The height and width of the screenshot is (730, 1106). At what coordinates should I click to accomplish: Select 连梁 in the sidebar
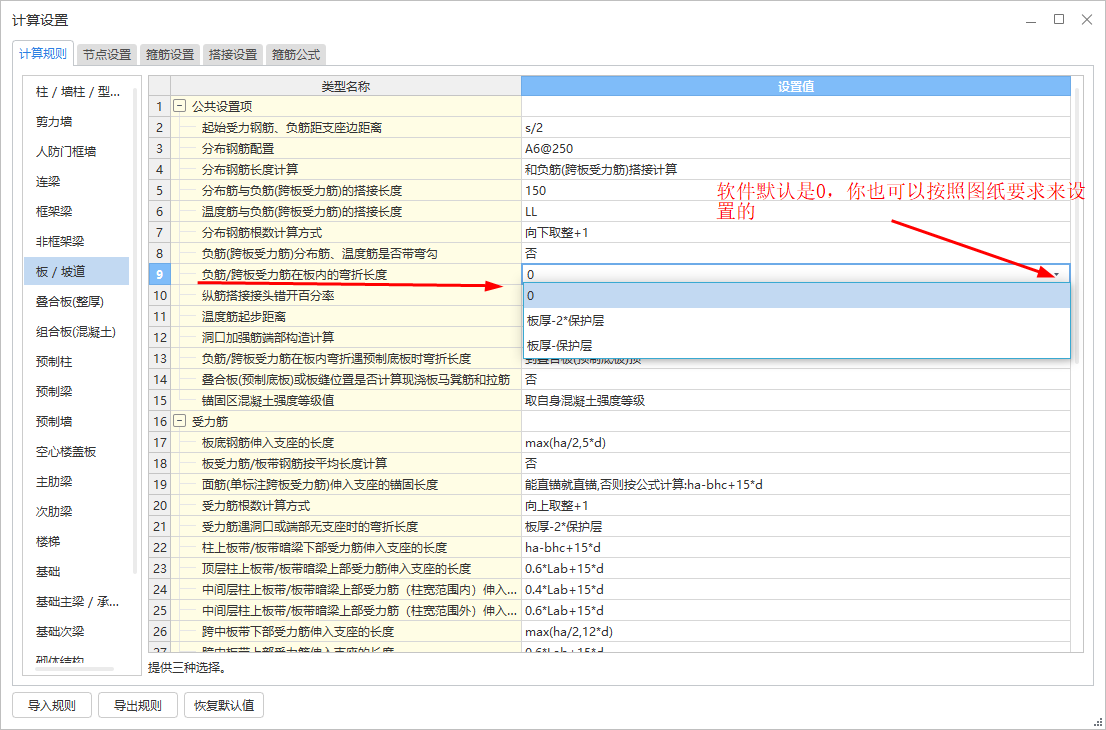[x=77, y=181]
